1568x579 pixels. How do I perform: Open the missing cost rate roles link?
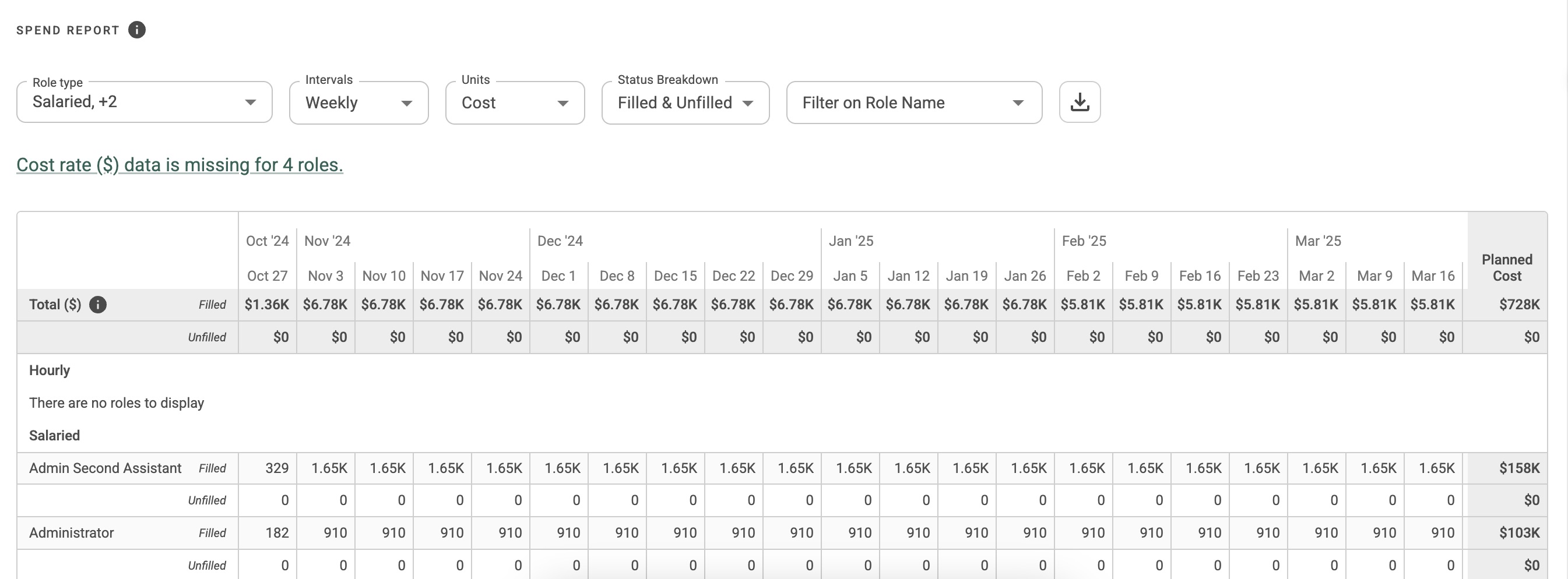180,164
